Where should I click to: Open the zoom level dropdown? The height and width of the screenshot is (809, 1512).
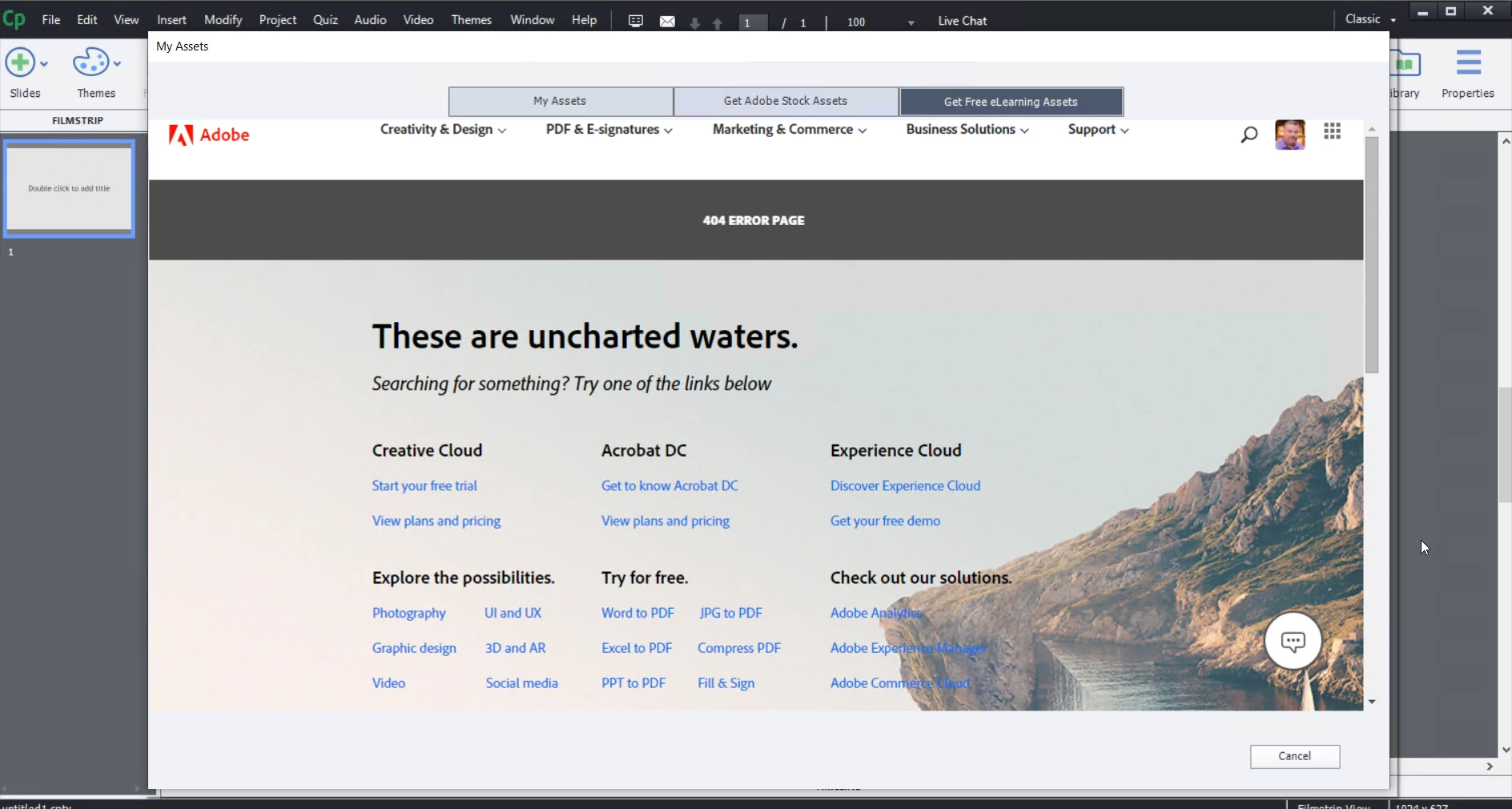click(x=911, y=23)
